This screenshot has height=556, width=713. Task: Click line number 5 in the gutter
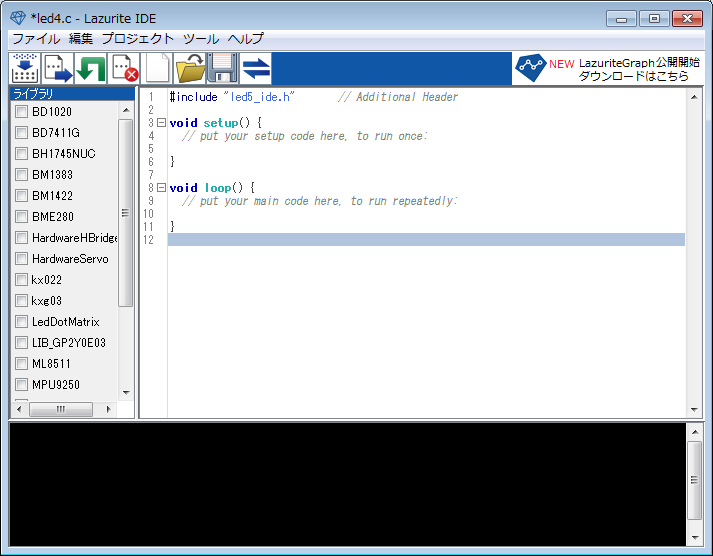tap(151, 149)
